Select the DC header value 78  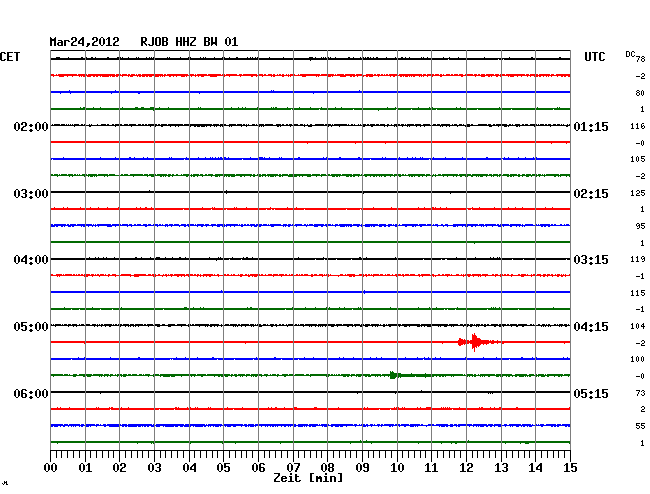click(x=640, y=59)
